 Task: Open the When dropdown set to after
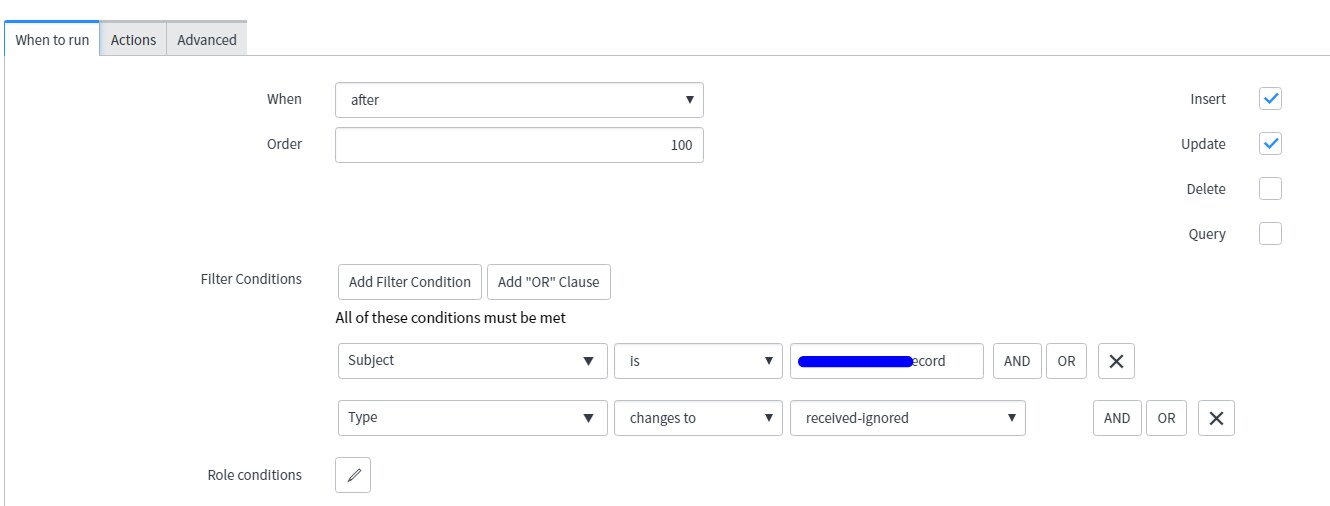click(x=519, y=100)
